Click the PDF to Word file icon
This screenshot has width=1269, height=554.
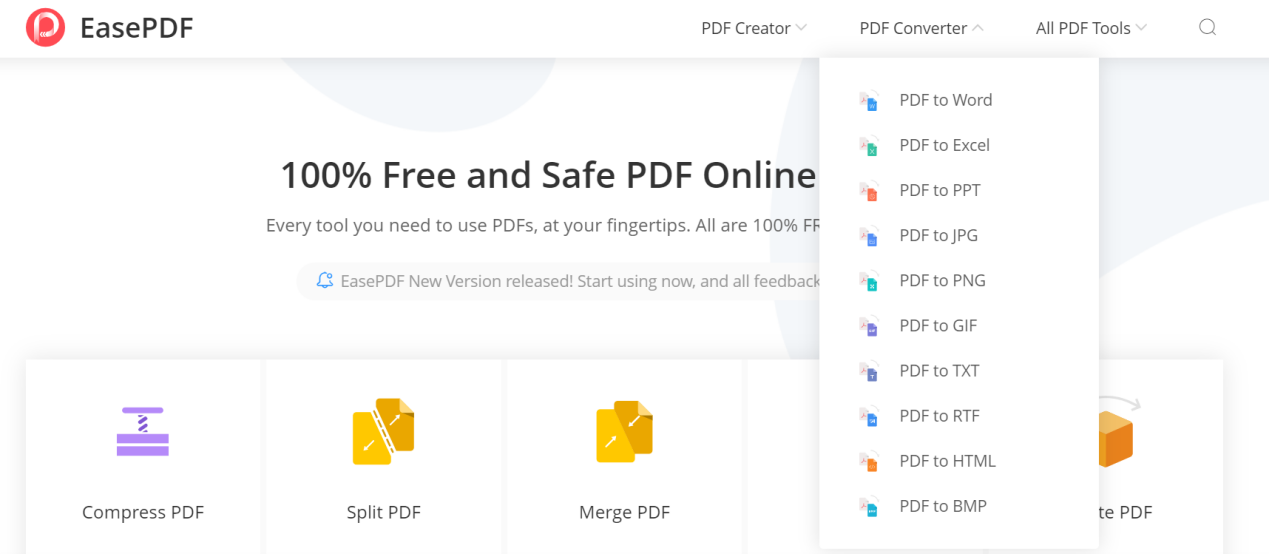coord(868,100)
